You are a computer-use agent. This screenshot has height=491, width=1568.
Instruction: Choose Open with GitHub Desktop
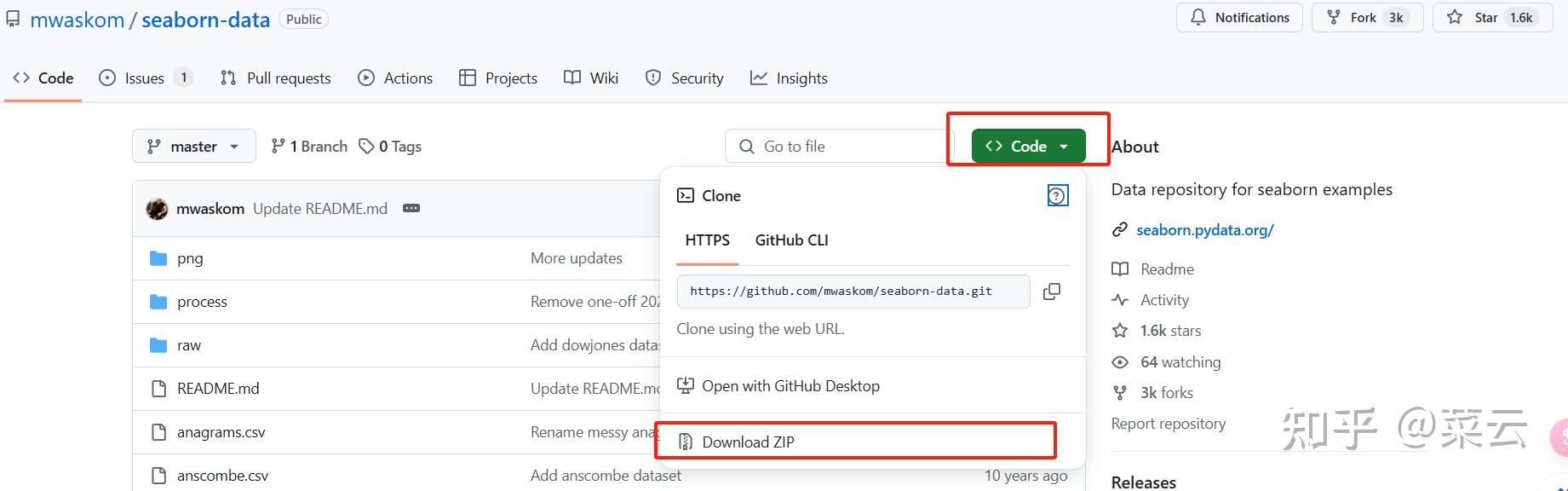(790, 386)
